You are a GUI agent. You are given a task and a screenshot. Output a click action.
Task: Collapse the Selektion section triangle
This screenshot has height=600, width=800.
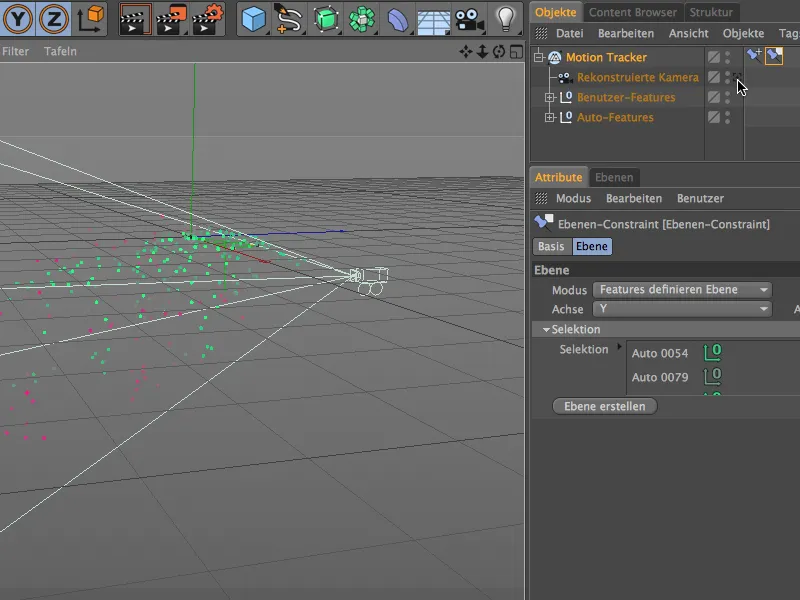(x=546, y=330)
